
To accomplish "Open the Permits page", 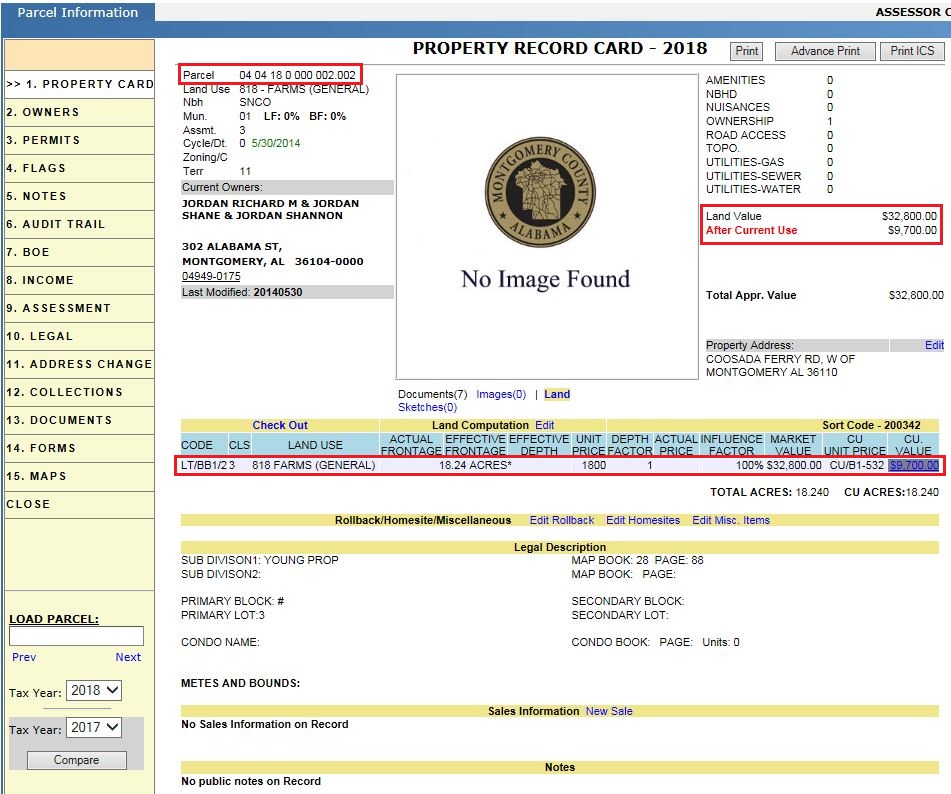I will tap(79, 140).
